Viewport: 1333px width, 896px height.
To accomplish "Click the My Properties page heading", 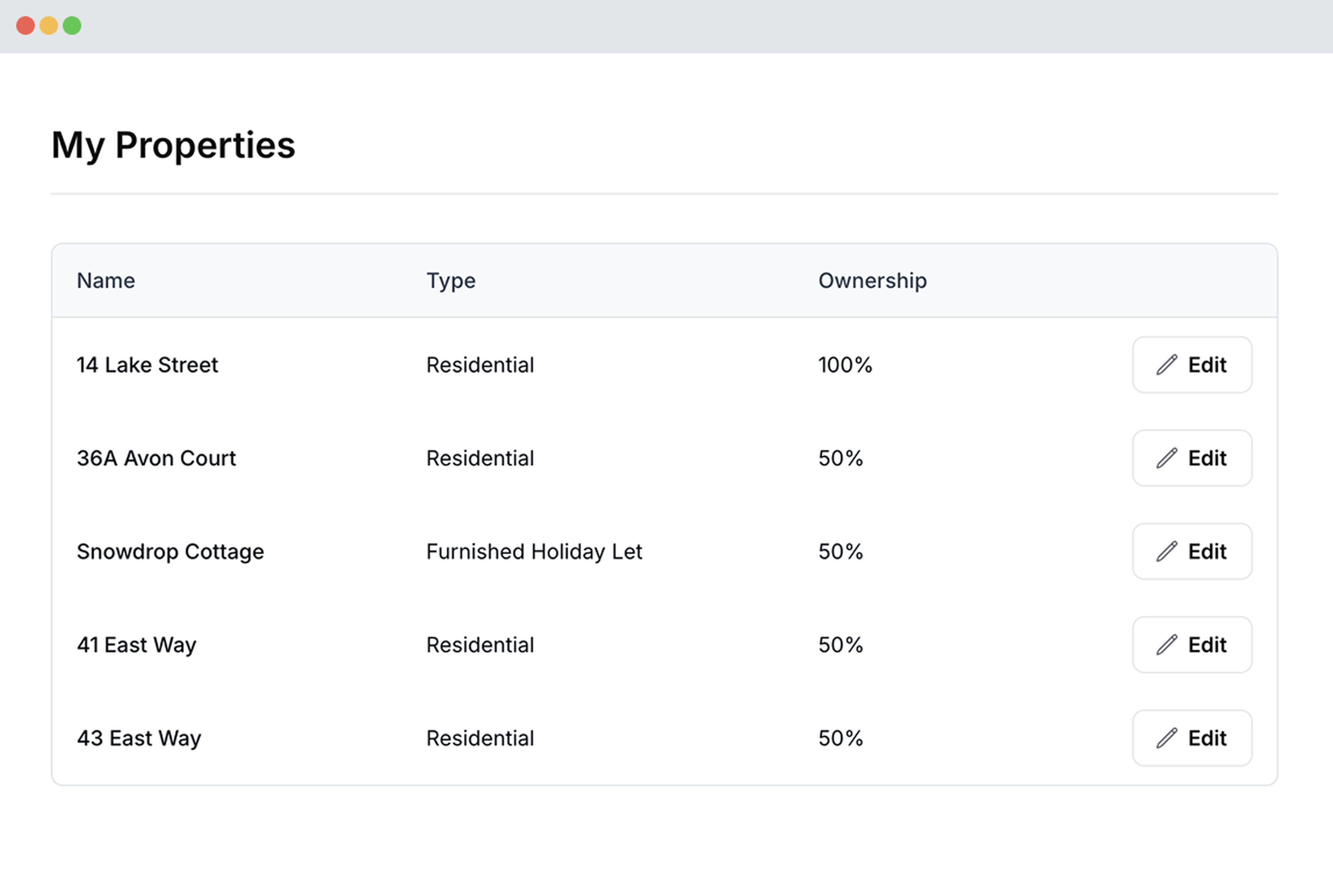I will point(173,145).
